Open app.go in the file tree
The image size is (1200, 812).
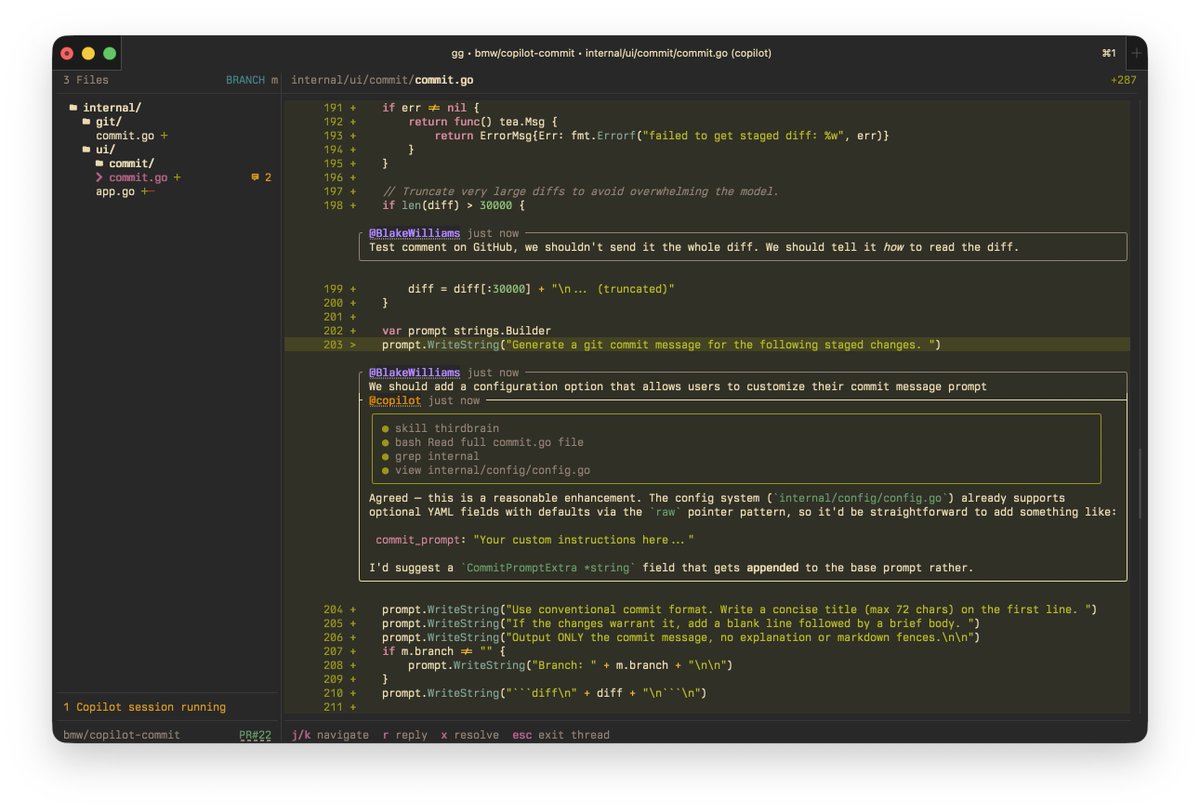tap(115, 192)
